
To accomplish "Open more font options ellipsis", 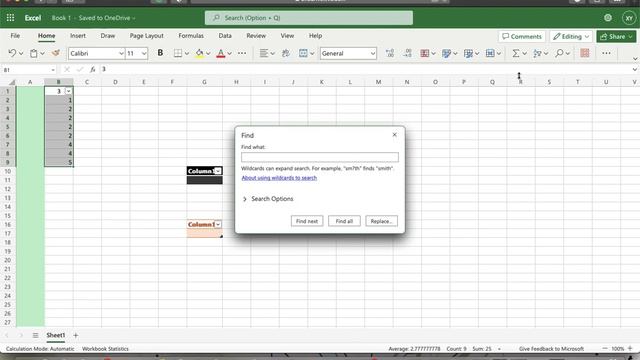I will tap(242, 53).
